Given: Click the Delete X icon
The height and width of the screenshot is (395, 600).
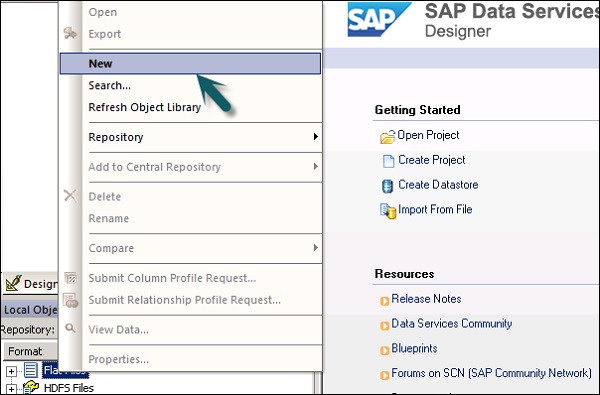Looking at the screenshot, I should point(70,196).
